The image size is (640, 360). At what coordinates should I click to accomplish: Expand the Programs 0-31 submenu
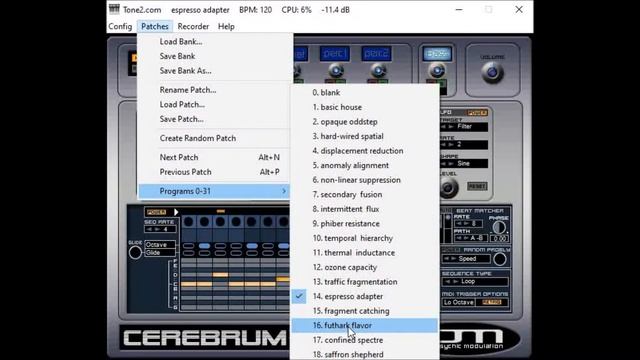tap(215, 191)
